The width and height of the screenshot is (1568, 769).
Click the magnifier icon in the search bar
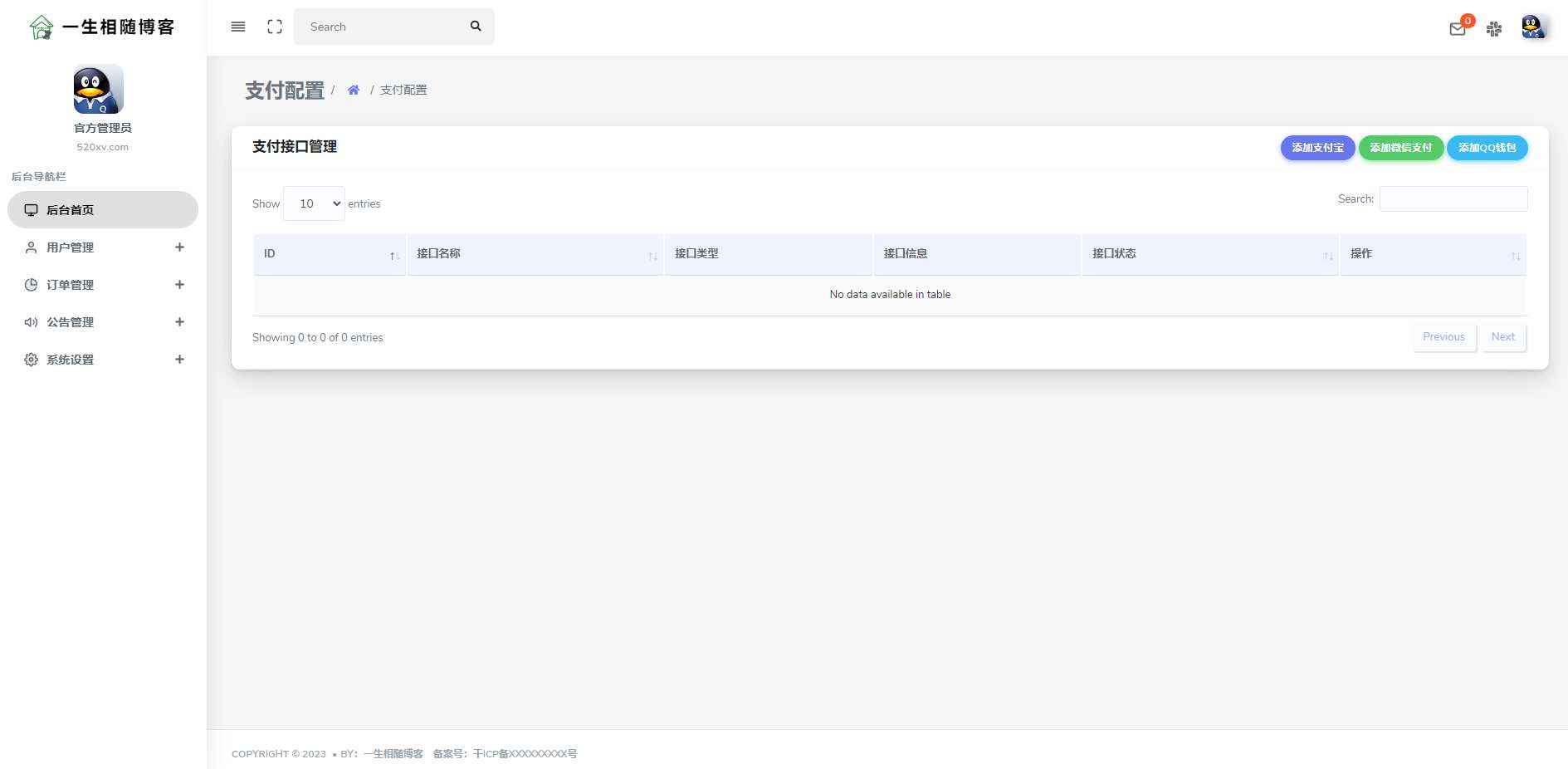[475, 26]
